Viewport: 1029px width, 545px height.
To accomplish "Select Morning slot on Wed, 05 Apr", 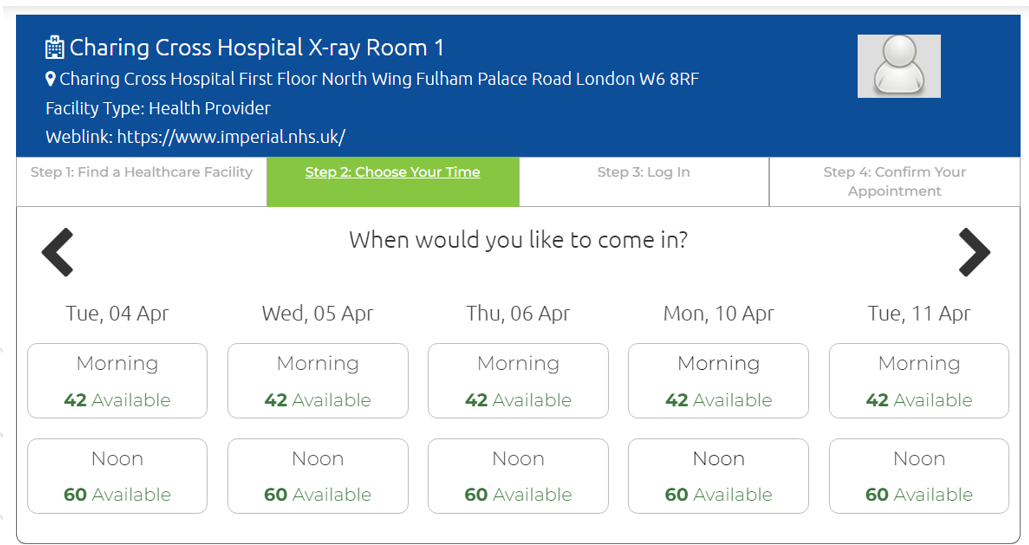I will [x=318, y=381].
